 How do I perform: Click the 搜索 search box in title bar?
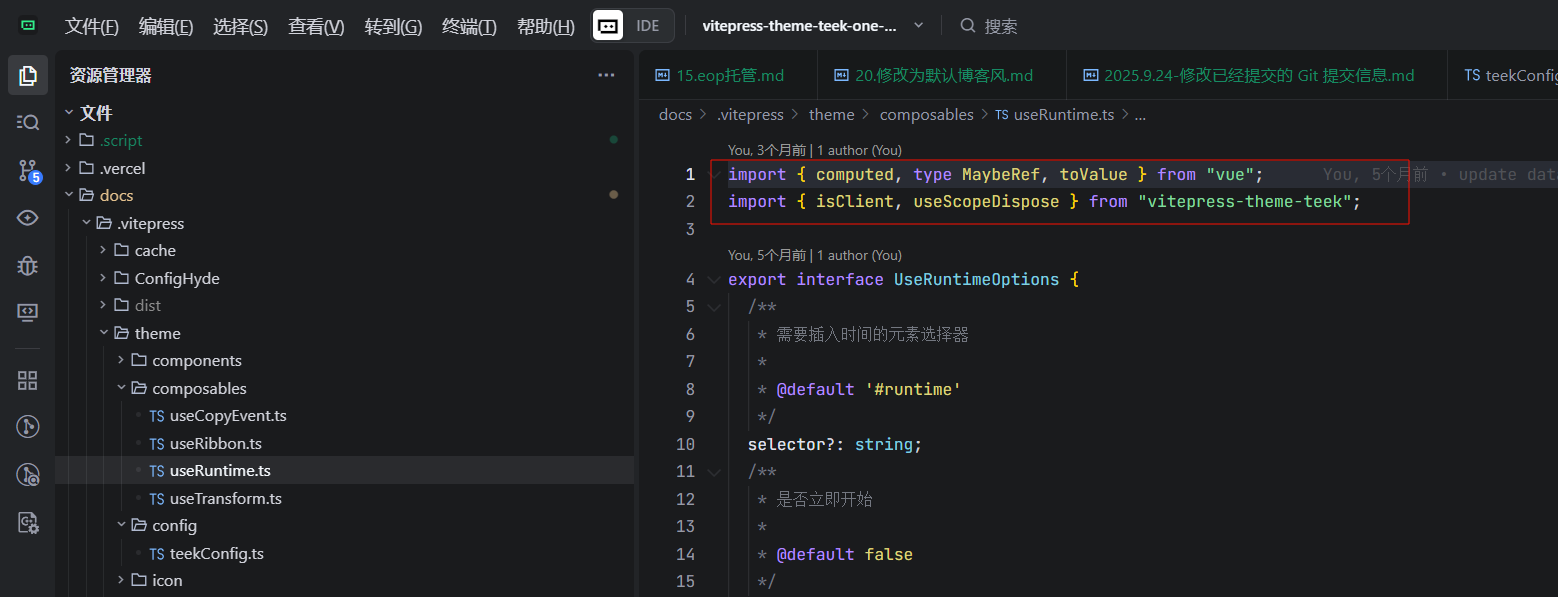click(1000, 27)
